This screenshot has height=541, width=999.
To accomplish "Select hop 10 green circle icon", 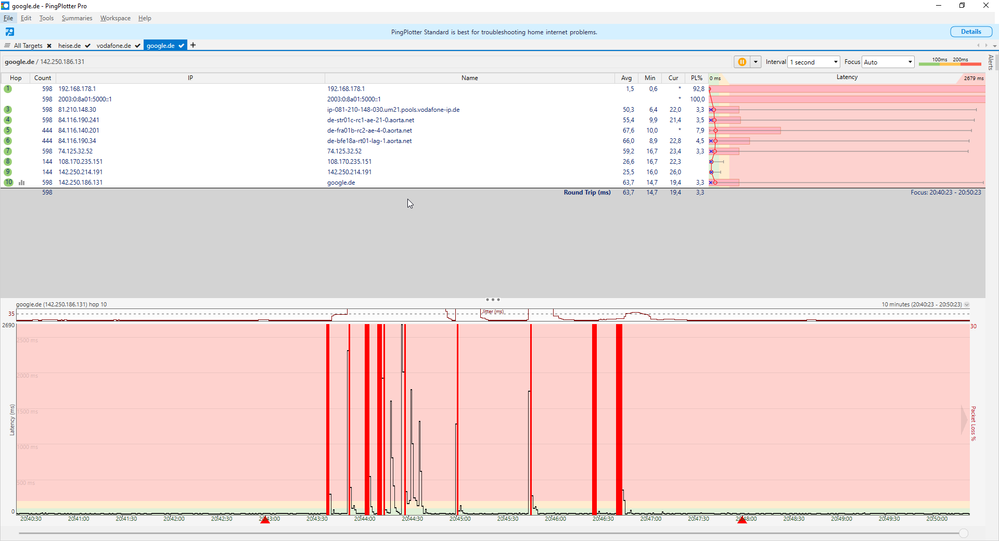I will [8, 182].
